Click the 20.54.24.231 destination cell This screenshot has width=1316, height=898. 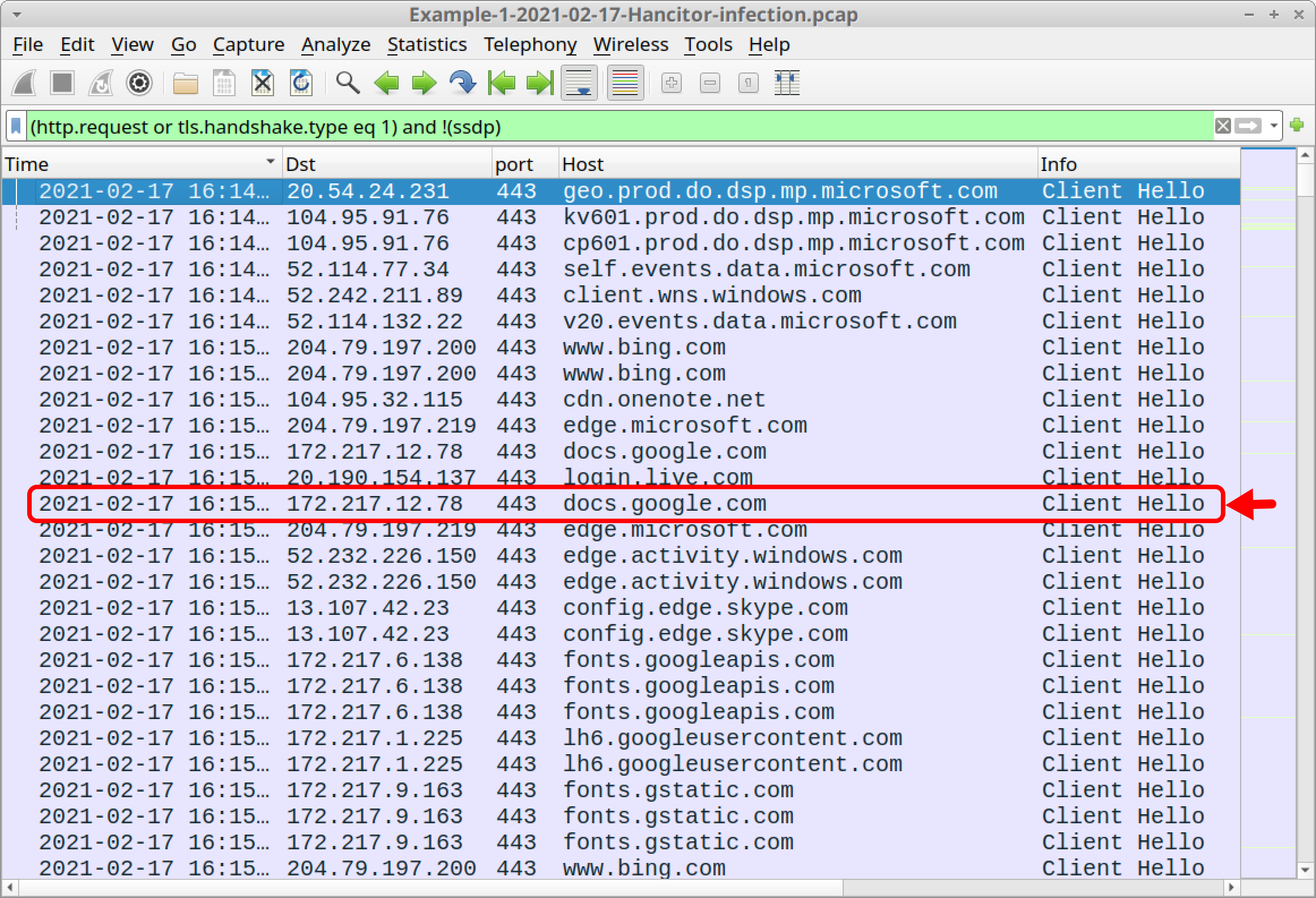[x=387, y=191]
